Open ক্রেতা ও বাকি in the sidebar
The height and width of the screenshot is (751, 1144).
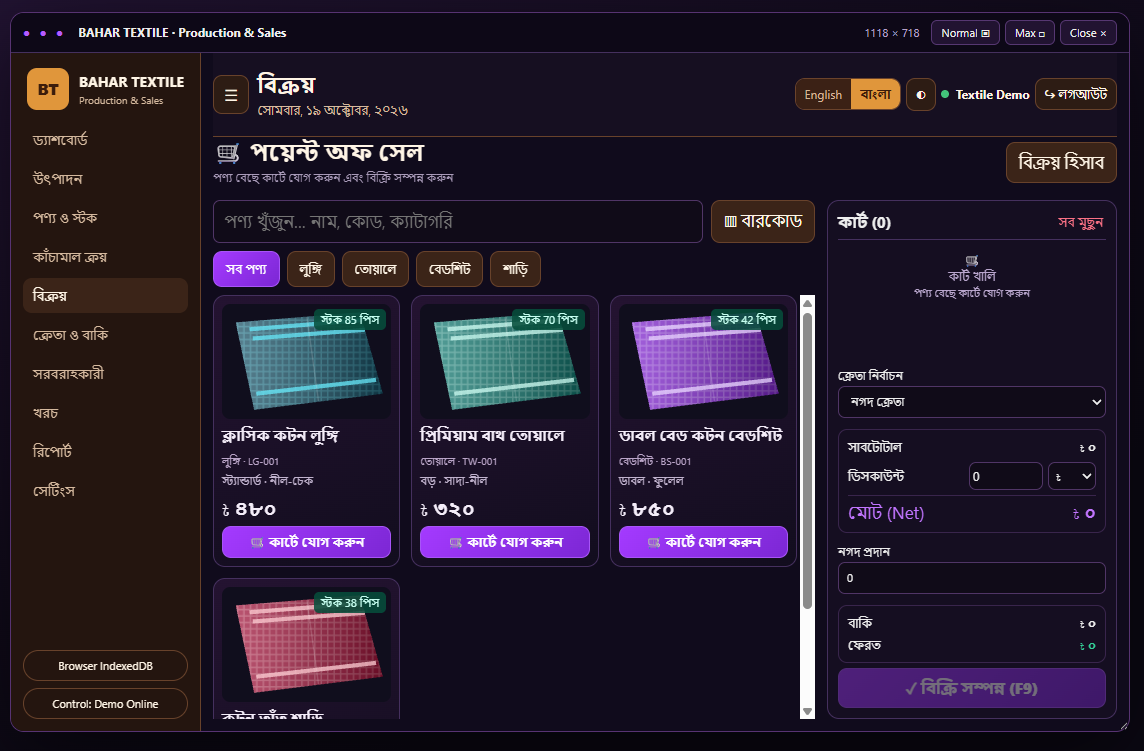tap(105, 335)
